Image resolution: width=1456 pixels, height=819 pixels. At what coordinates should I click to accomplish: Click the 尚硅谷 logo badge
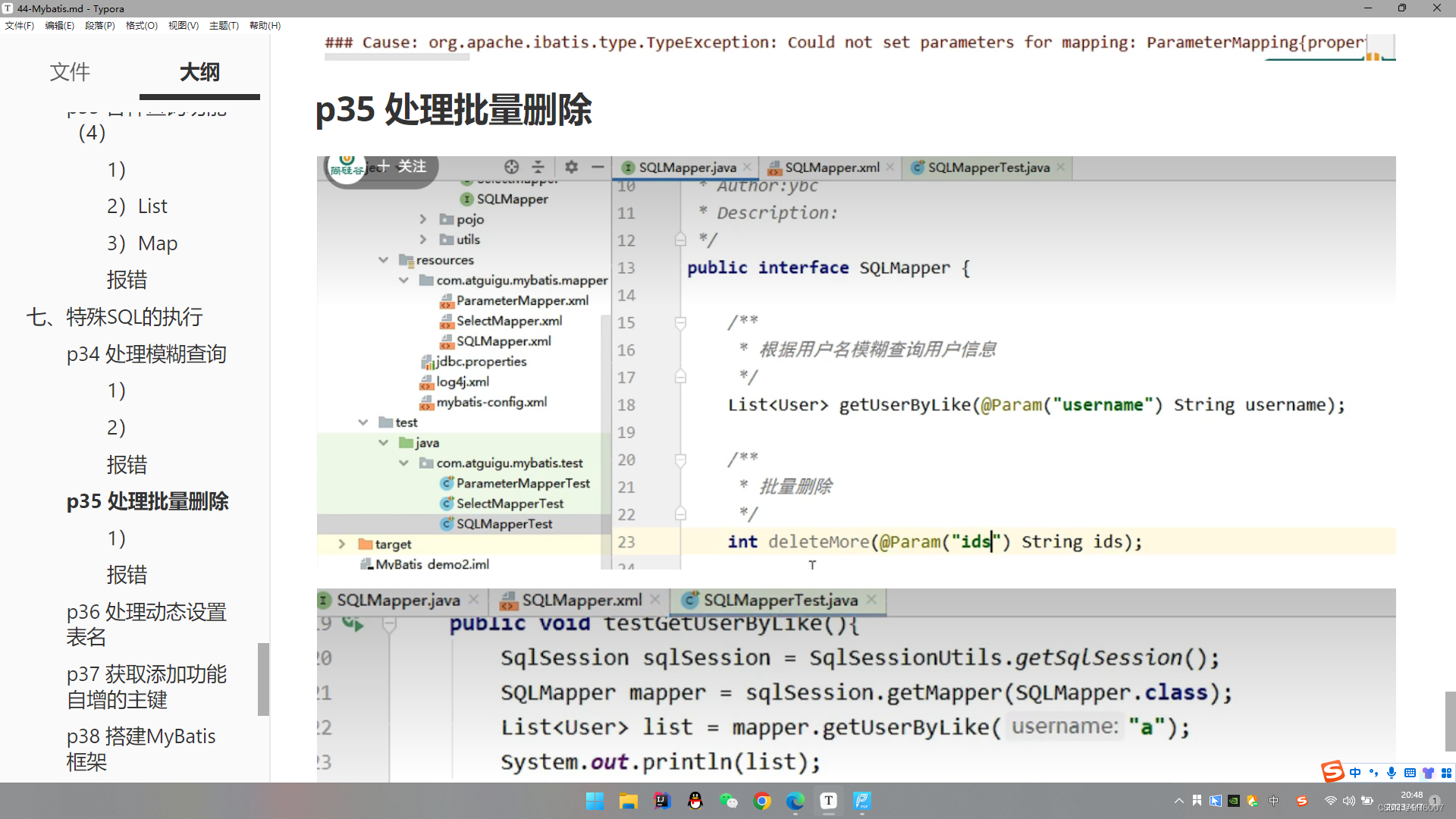tap(347, 165)
